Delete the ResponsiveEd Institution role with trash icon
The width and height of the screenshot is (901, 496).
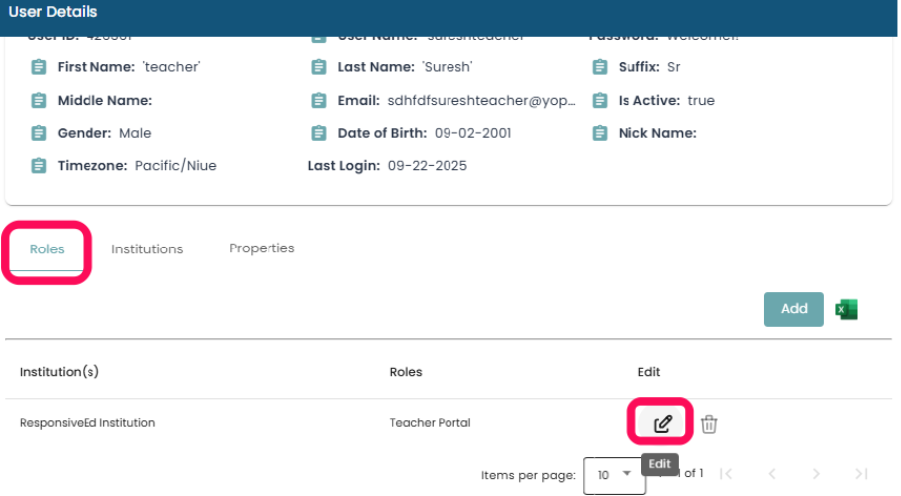coord(709,424)
